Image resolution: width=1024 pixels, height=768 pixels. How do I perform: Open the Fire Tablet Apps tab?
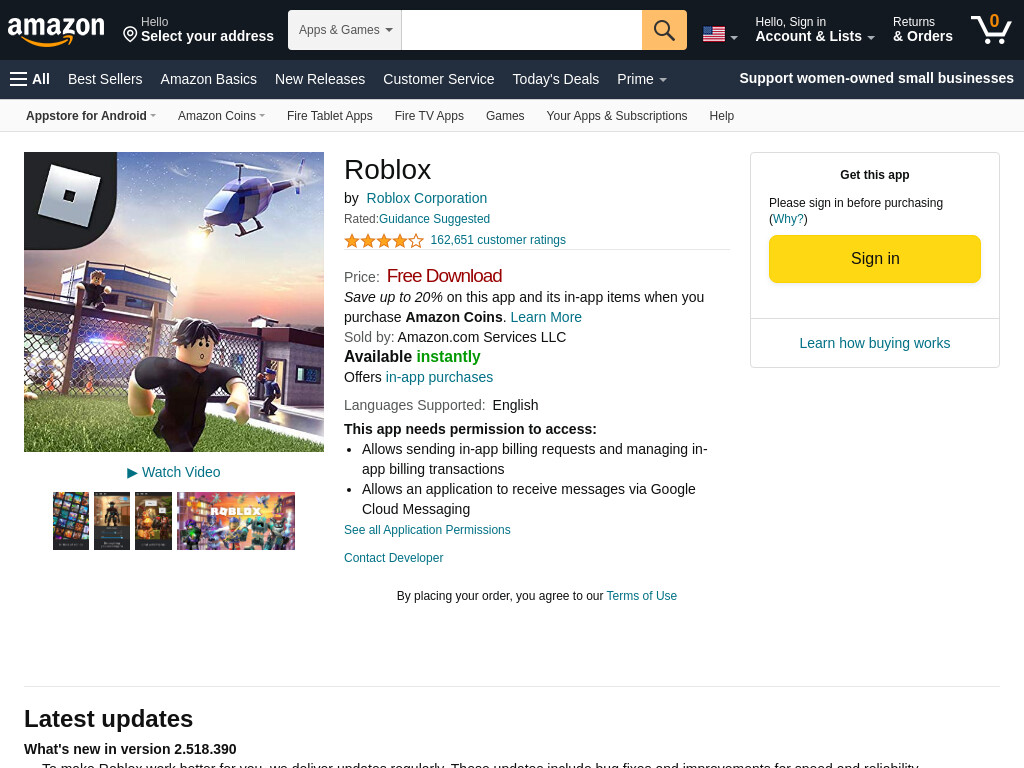click(x=330, y=116)
